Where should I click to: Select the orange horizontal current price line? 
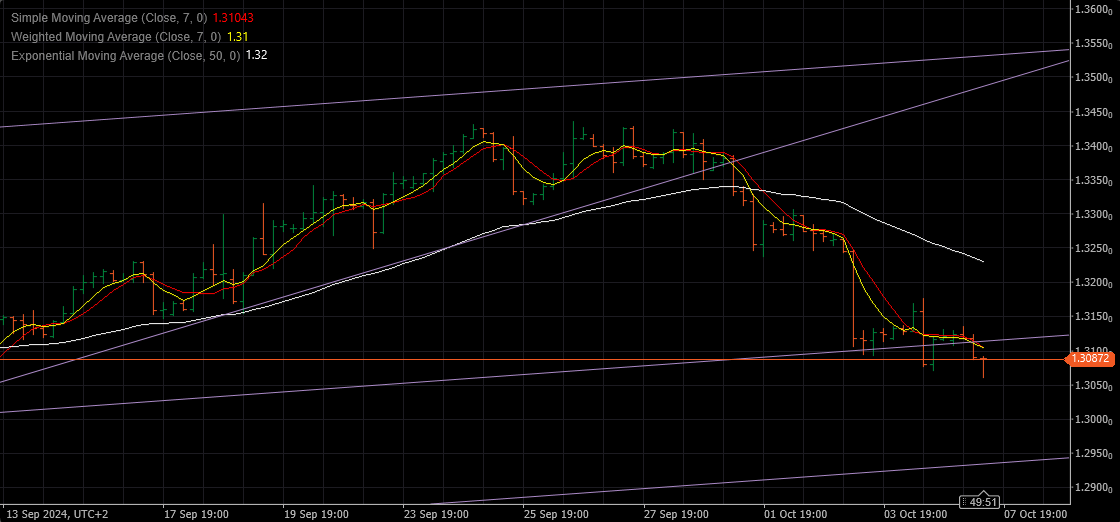pyautogui.click(x=532, y=359)
